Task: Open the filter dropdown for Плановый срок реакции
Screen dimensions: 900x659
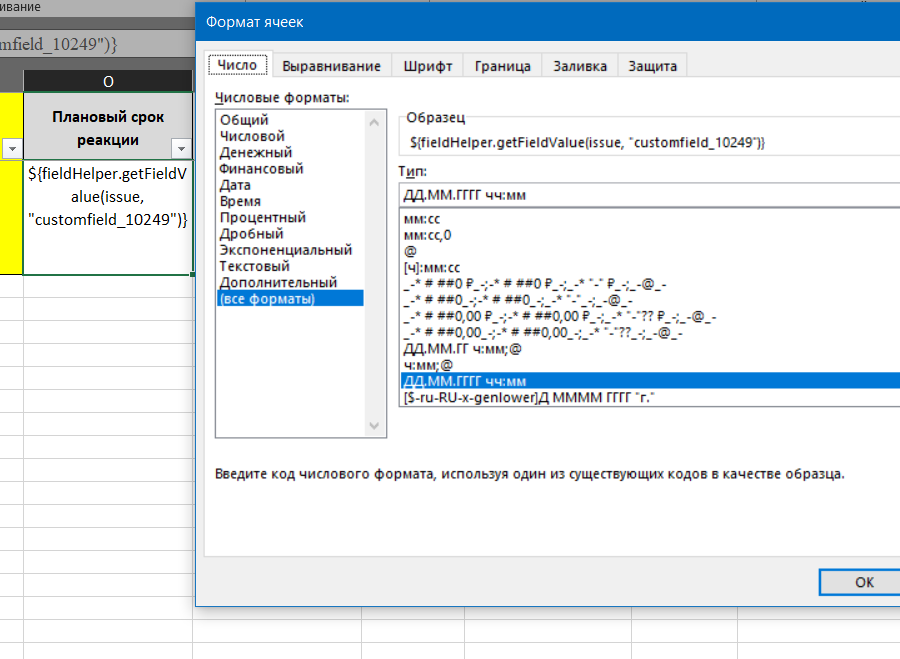Action: [181, 149]
